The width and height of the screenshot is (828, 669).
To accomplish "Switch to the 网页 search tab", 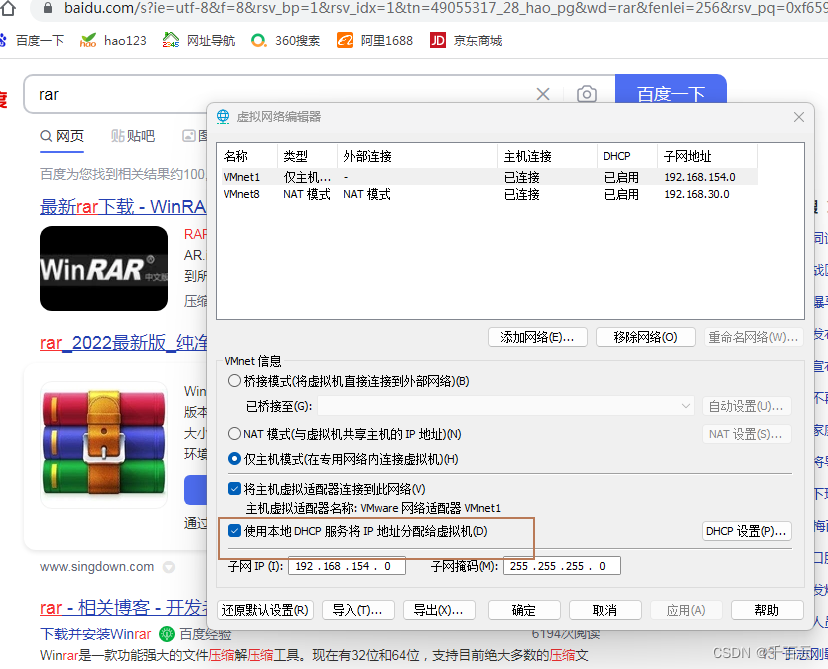I will pos(62,136).
